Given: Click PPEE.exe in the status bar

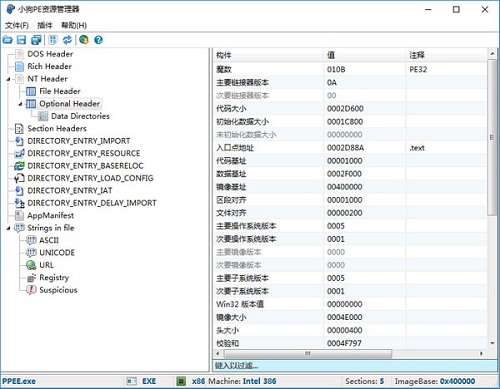Looking at the screenshot, I should point(19,381).
